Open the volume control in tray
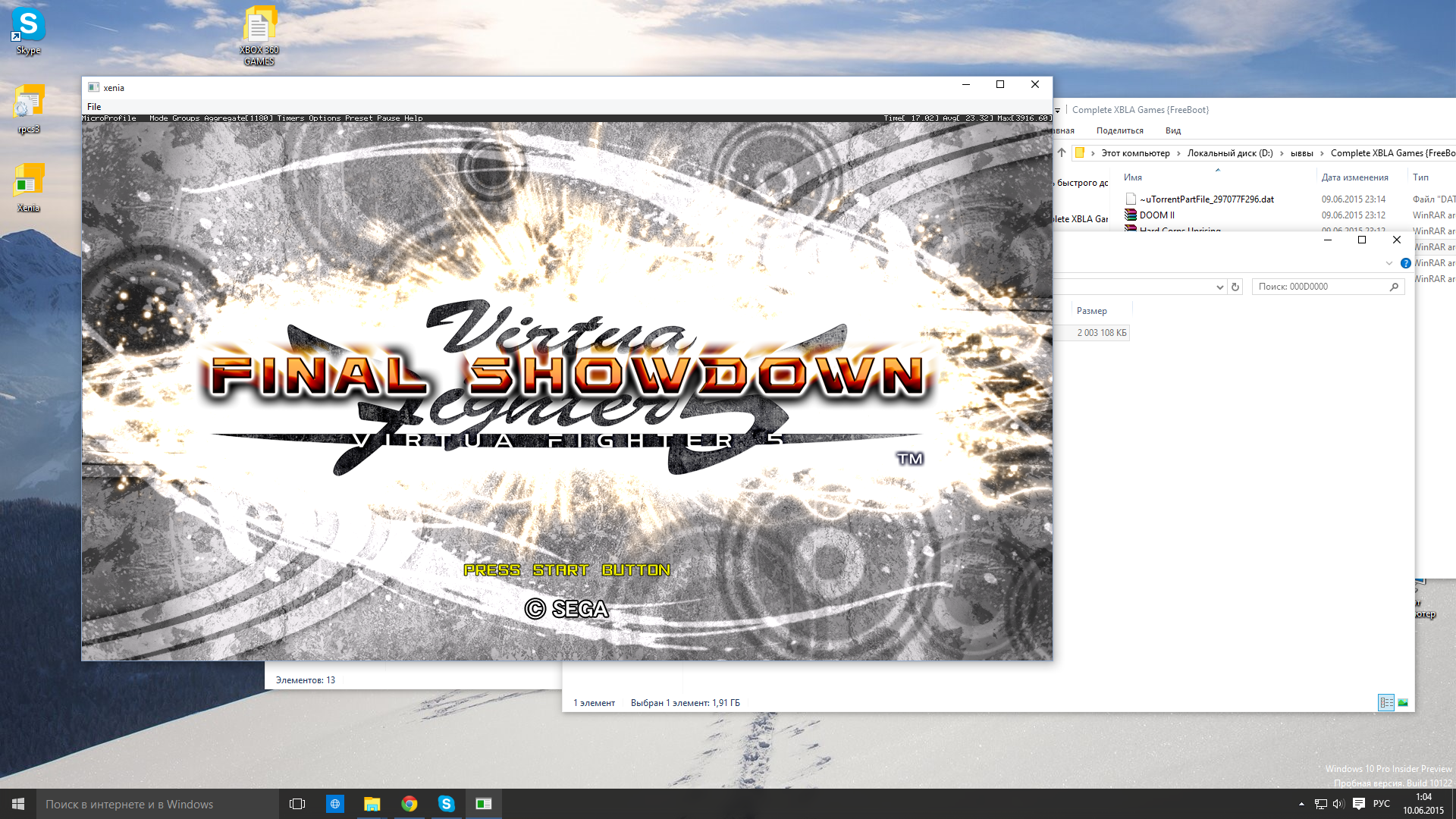 pos(1338,804)
